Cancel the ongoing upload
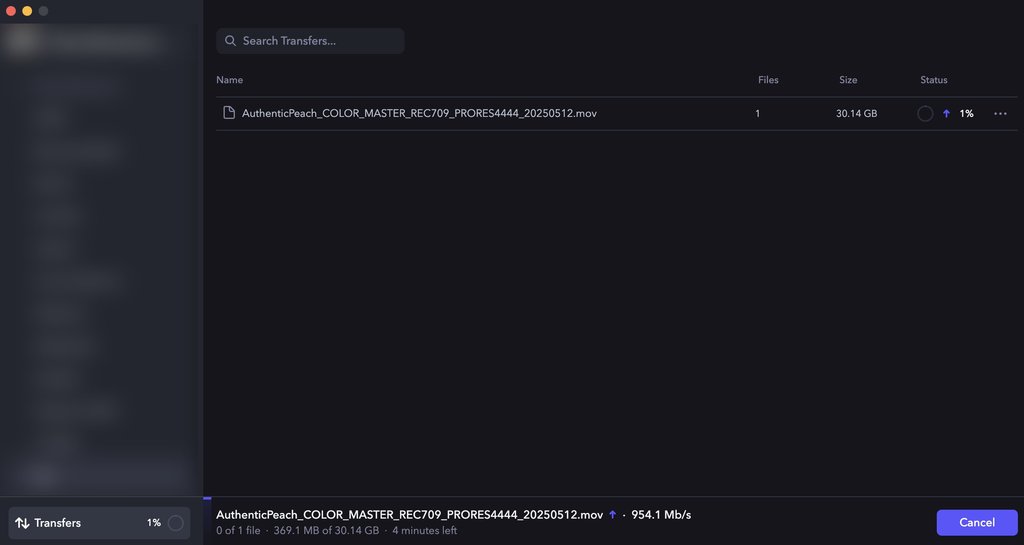This screenshot has height=545, width=1024. [976, 522]
